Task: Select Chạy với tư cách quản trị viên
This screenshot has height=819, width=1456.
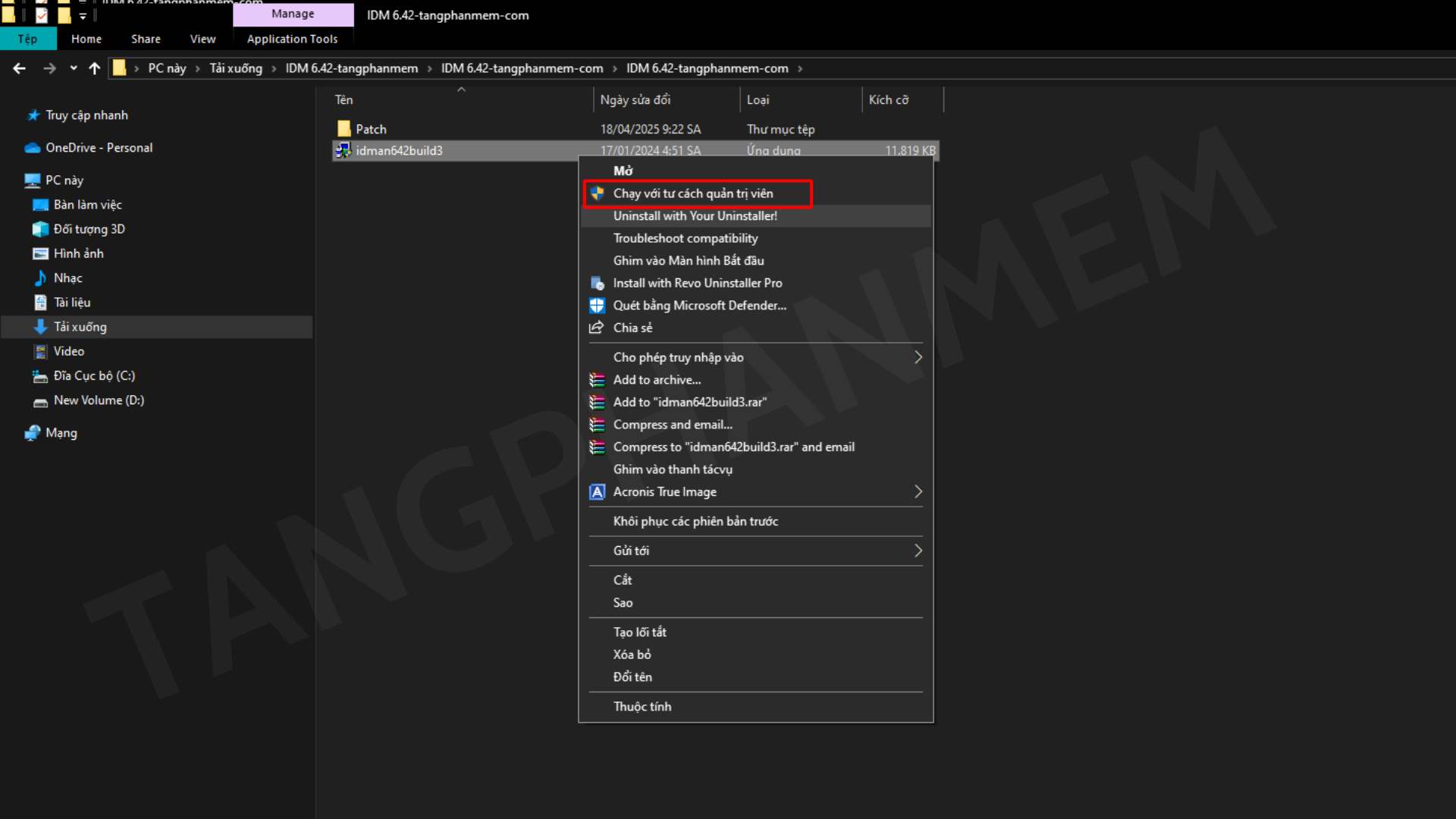Action: tap(692, 193)
